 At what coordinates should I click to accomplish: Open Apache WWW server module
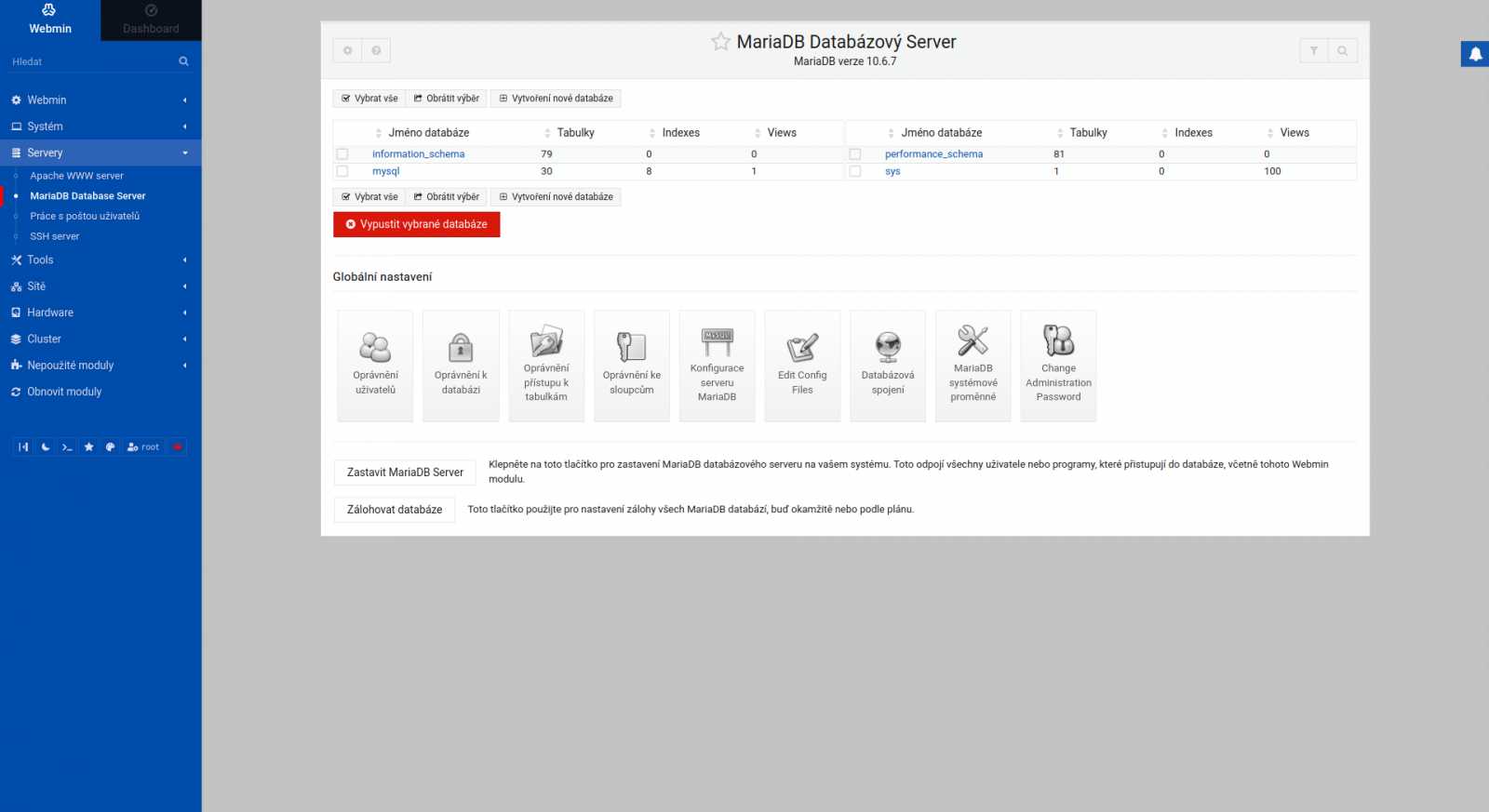(76, 176)
